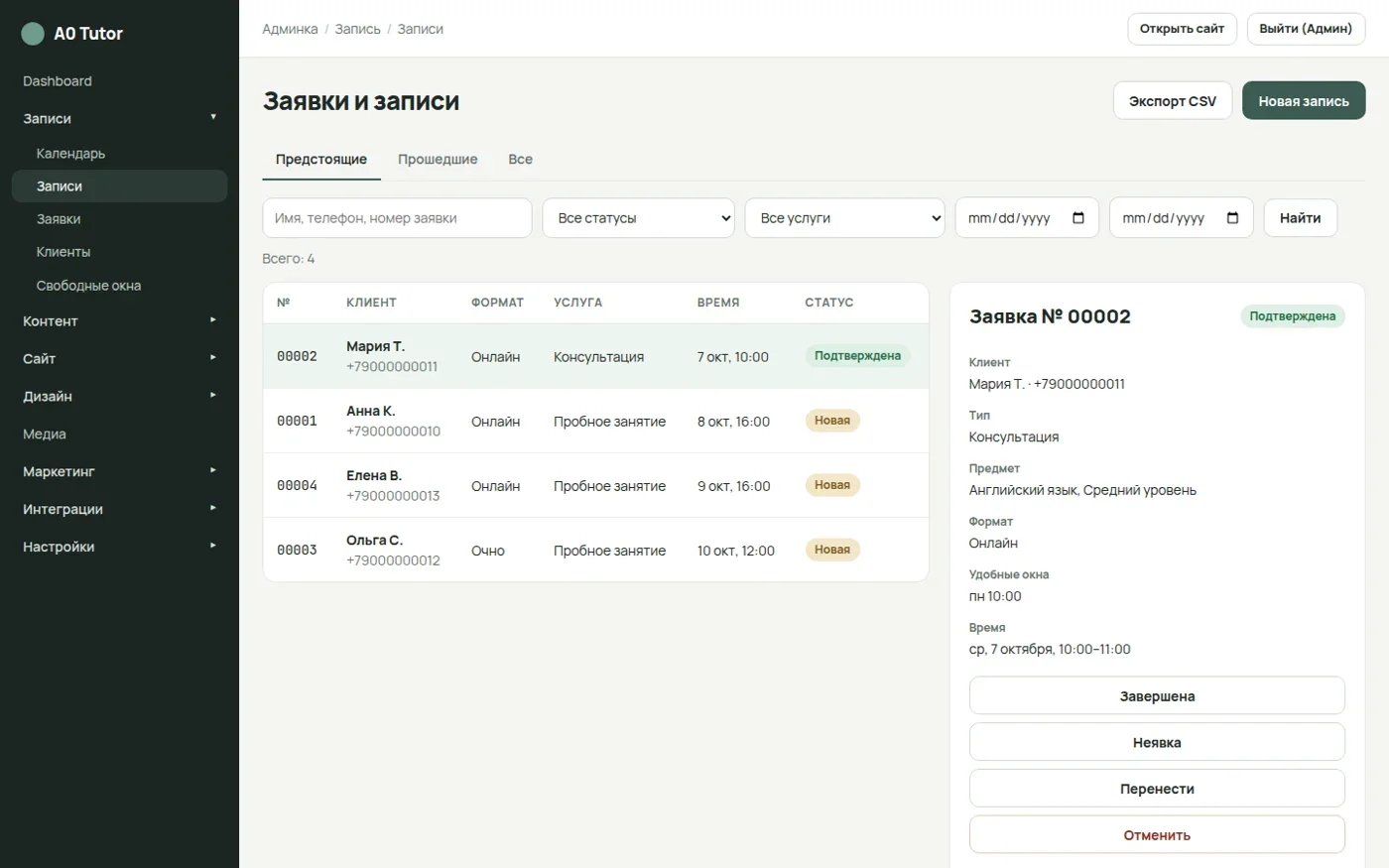
Task: Expand the Интеграции sidebar section
Action: click(x=119, y=510)
